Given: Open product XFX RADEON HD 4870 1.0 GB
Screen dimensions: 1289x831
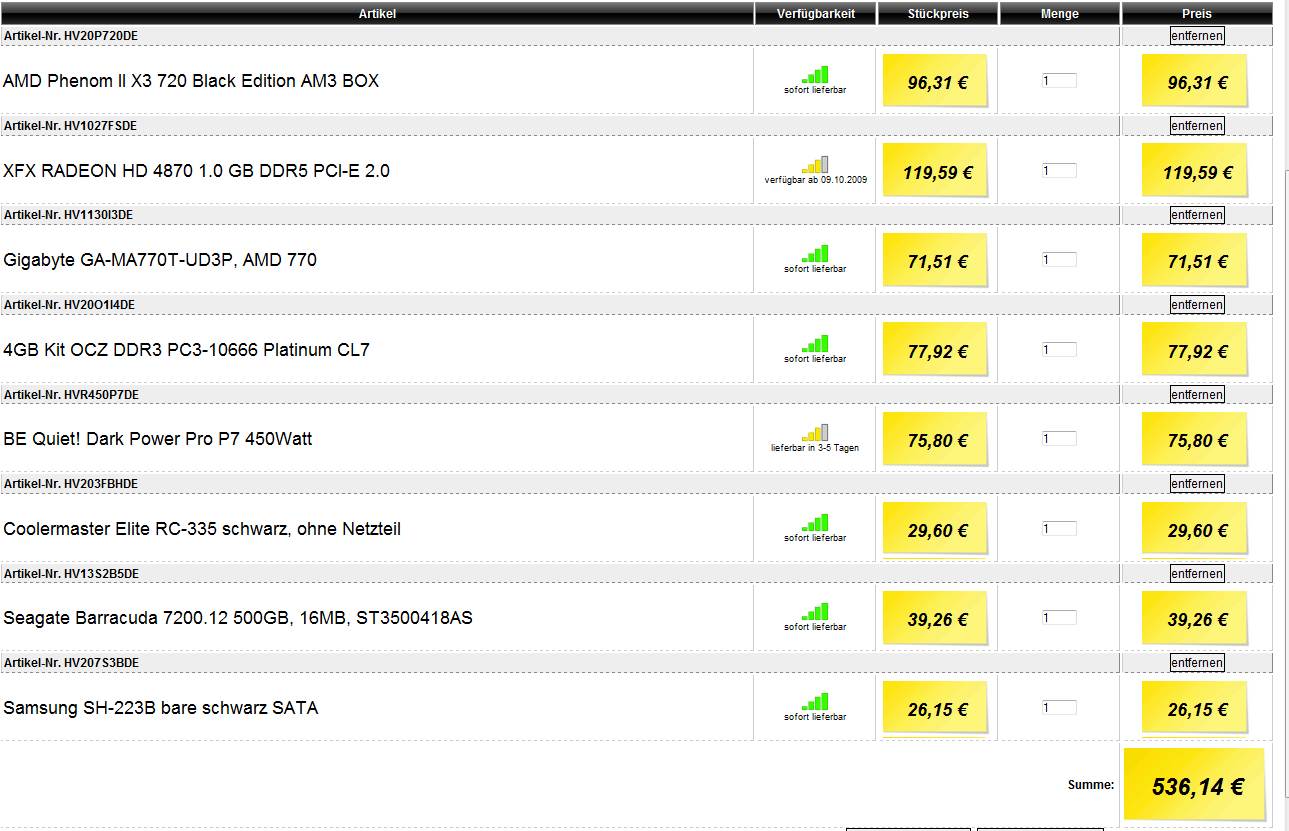Looking at the screenshot, I should (x=196, y=171).
